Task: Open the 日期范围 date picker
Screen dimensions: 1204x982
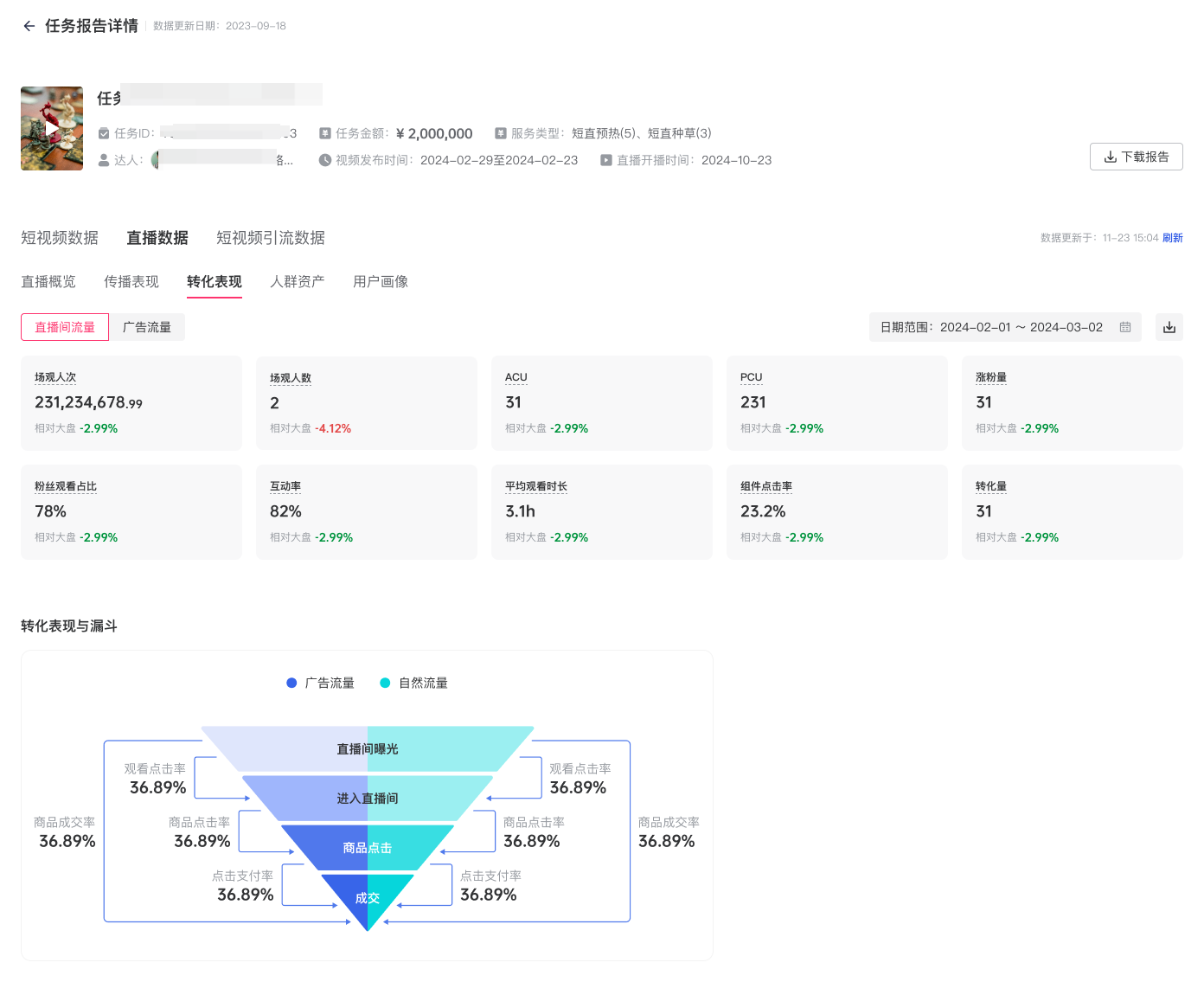Action: point(1003,327)
